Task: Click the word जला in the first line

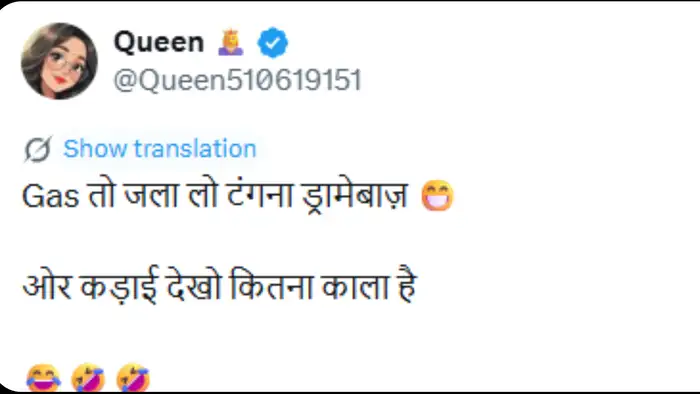Action: coord(151,195)
